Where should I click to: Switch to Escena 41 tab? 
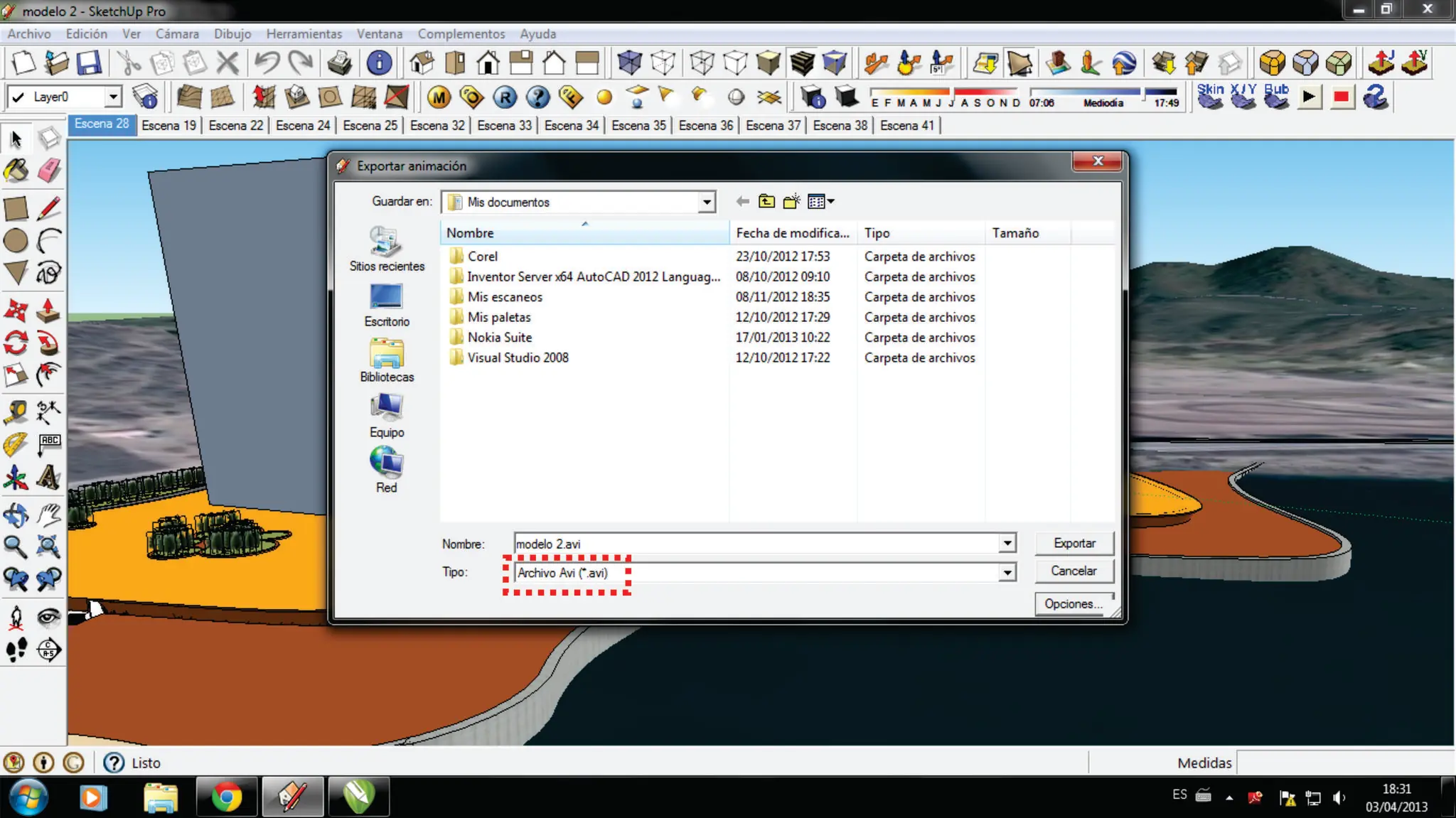(907, 125)
